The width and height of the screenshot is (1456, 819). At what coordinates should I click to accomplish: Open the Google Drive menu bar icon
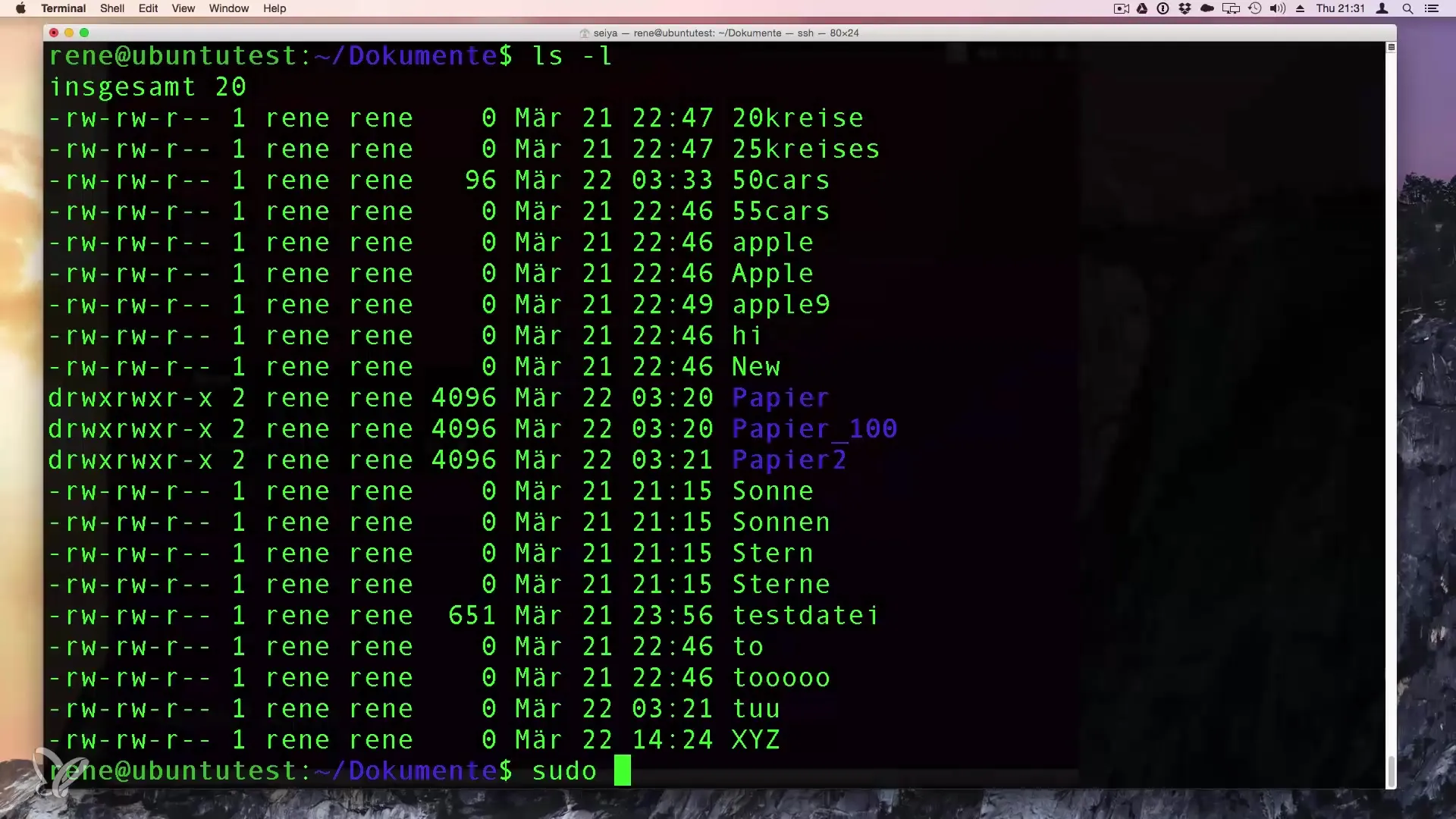pyautogui.click(x=1142, y=8)
